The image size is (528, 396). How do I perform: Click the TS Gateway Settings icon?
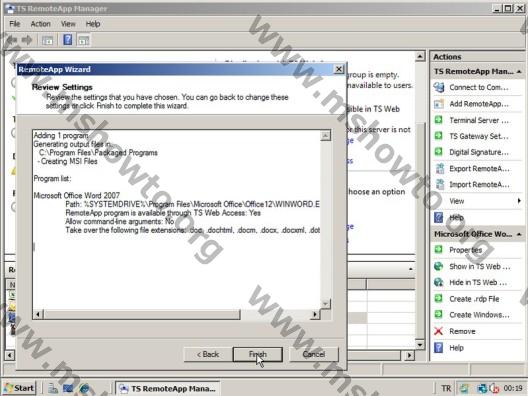438,136
